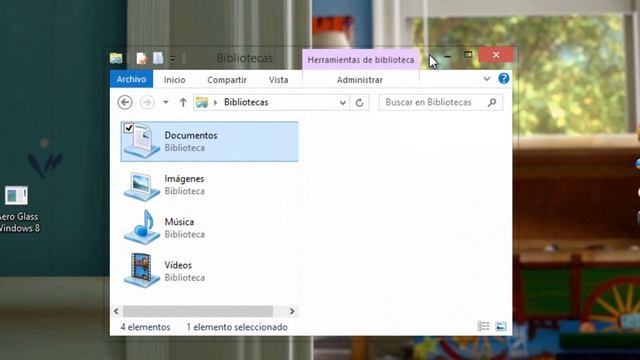Open the Administrar ribbon tab
This screenshot has width=640, height=360.
point(360,80)
